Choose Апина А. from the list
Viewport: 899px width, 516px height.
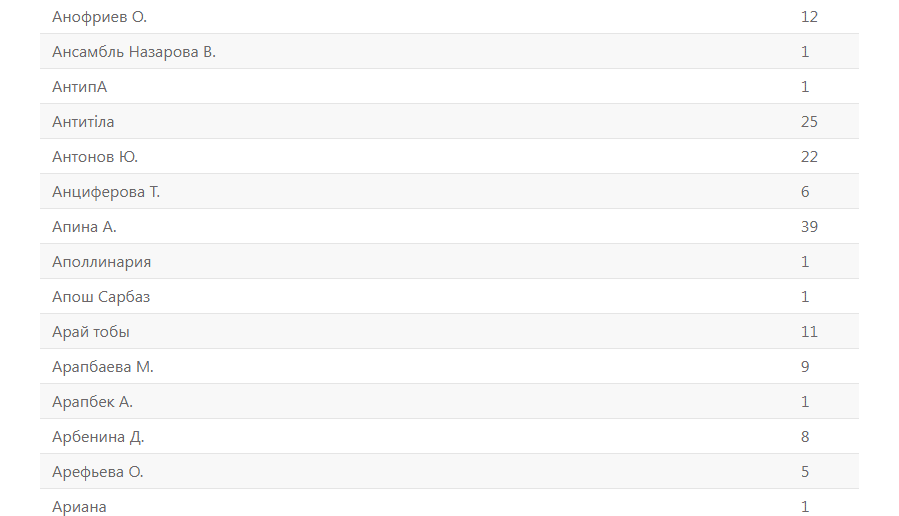pos(84,227)
